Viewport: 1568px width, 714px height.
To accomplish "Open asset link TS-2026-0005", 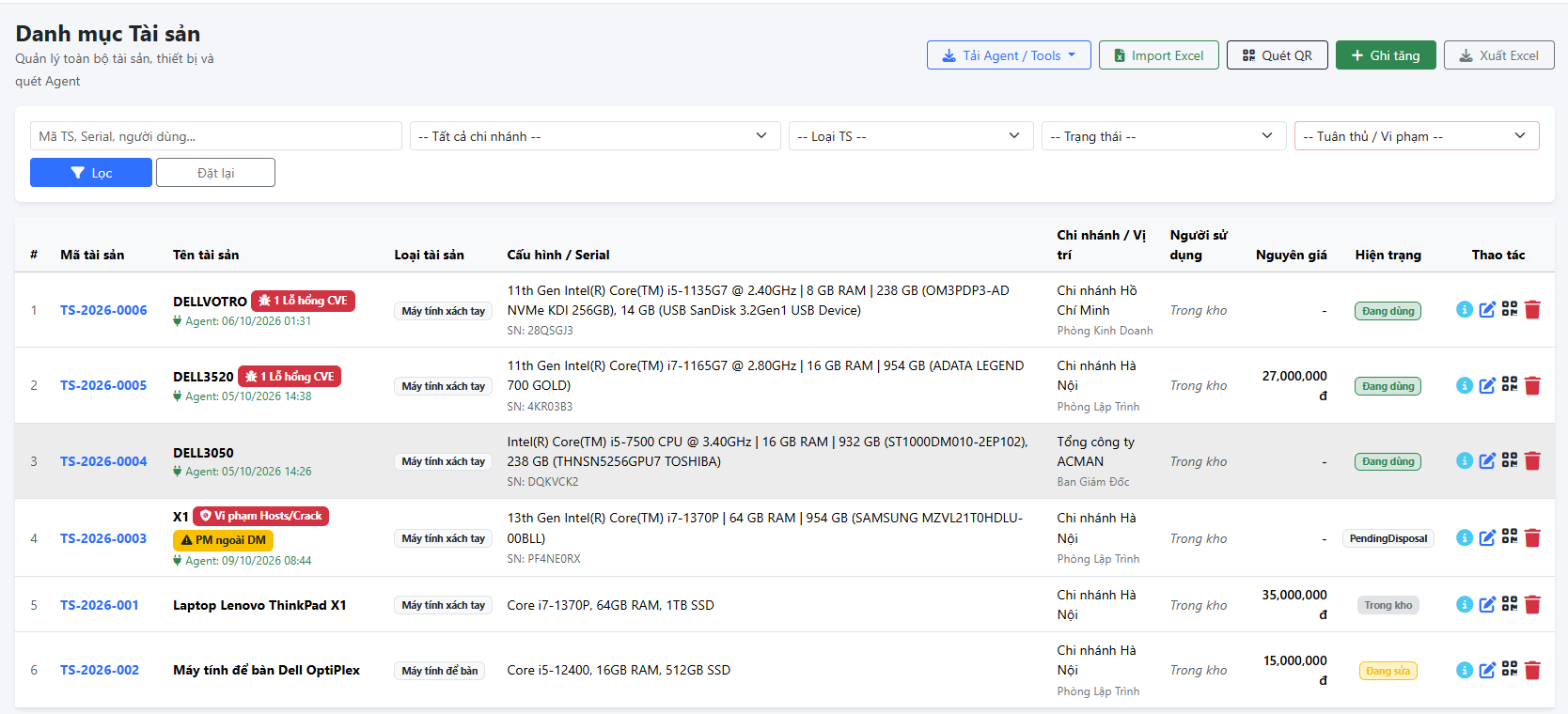I will point(103,385).
